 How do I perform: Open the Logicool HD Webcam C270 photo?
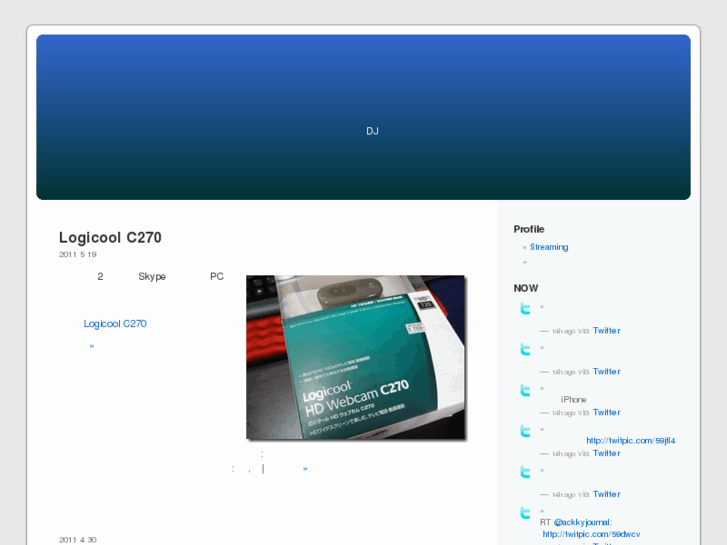pyautogui.click(x=356, y=357)
